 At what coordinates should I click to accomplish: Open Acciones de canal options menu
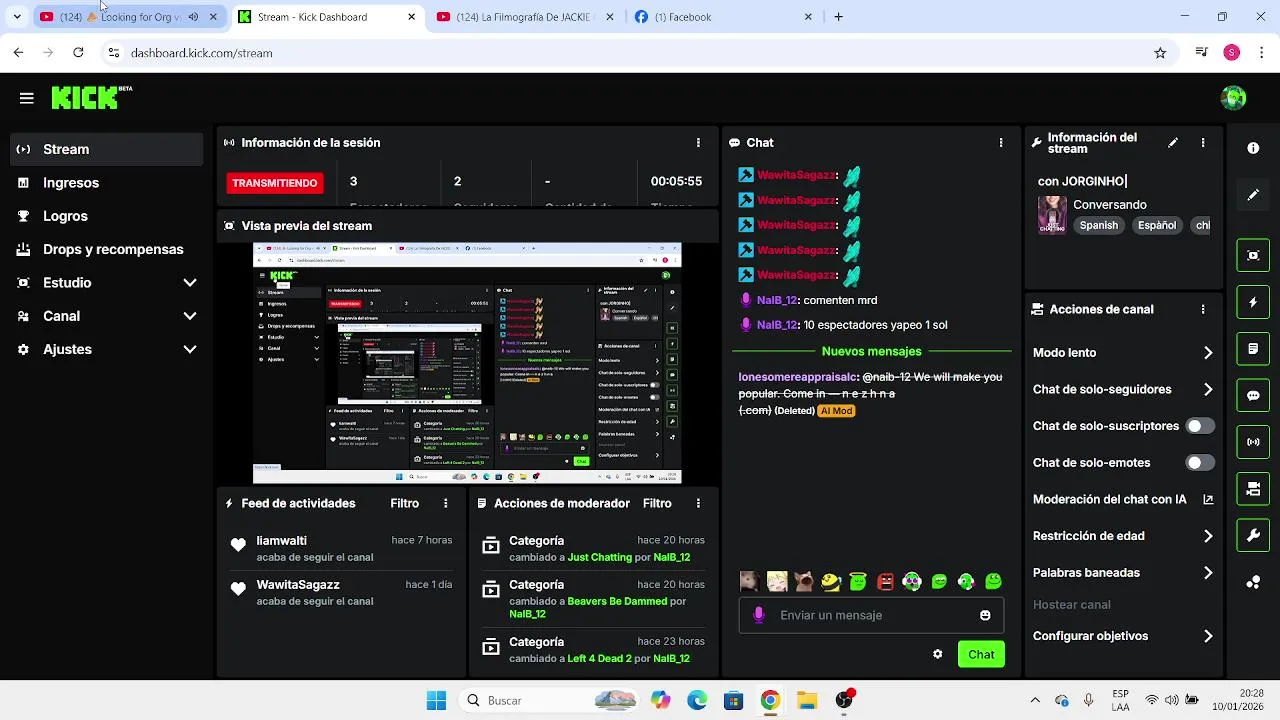[1203, 310]
